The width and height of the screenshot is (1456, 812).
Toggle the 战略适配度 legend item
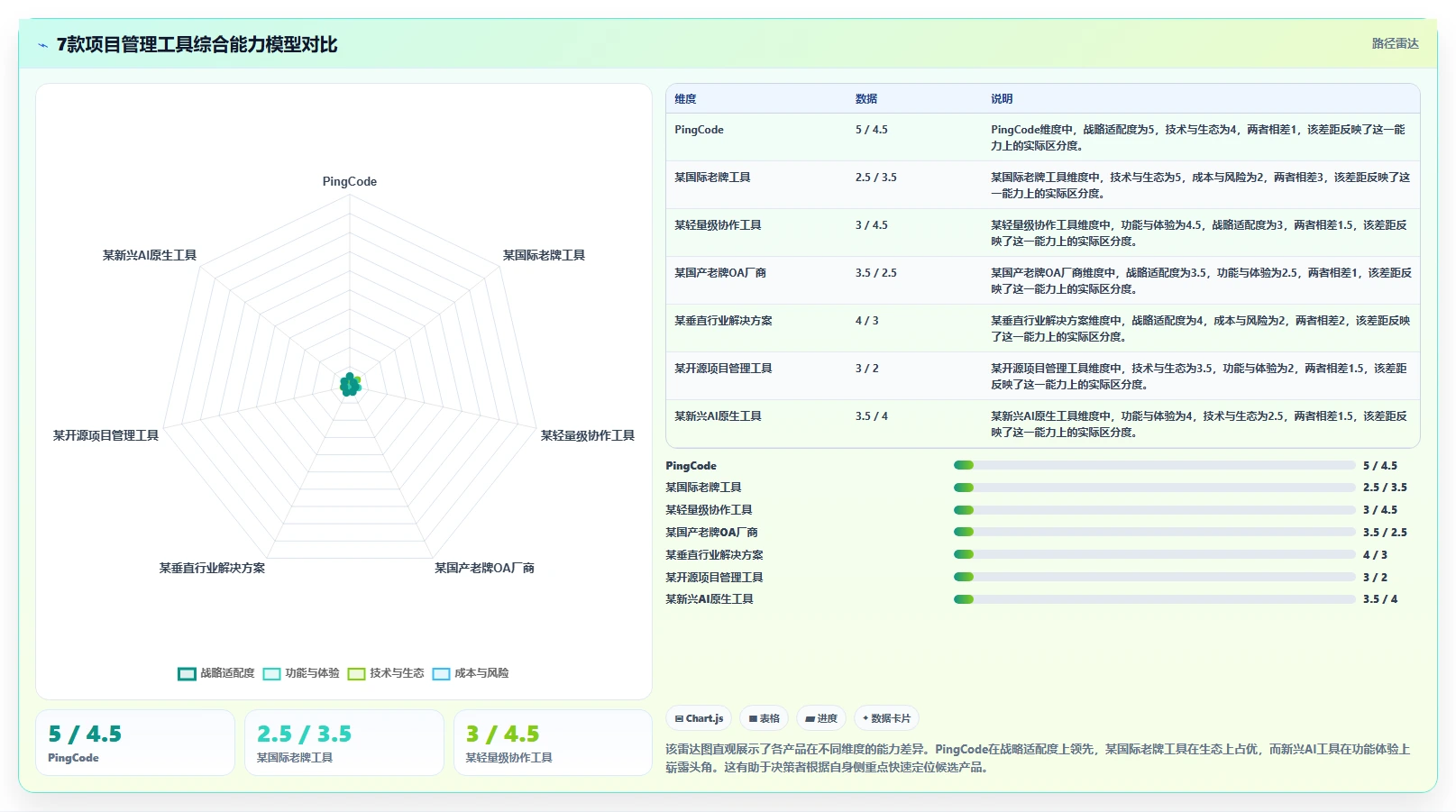[216, 673]
